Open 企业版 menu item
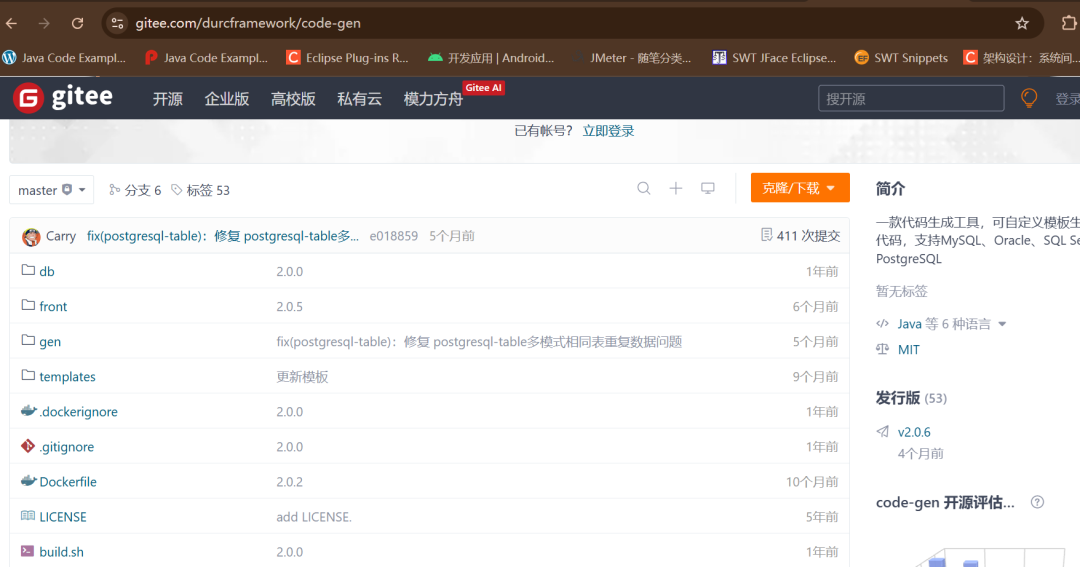The image size is (1080, 567). 227,99
